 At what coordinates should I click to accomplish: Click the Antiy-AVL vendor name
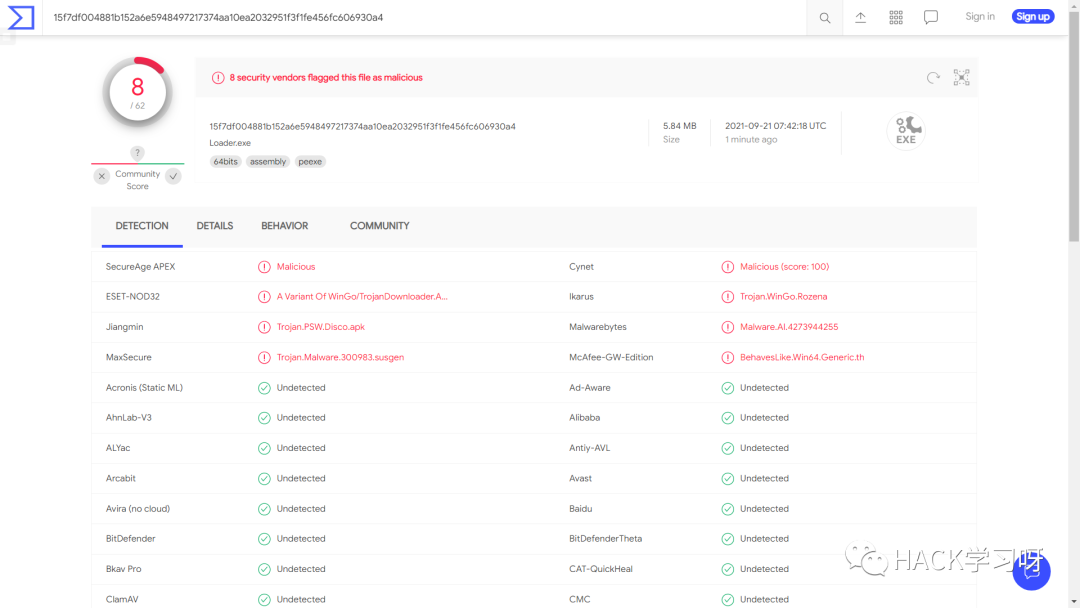pos(590,448)
